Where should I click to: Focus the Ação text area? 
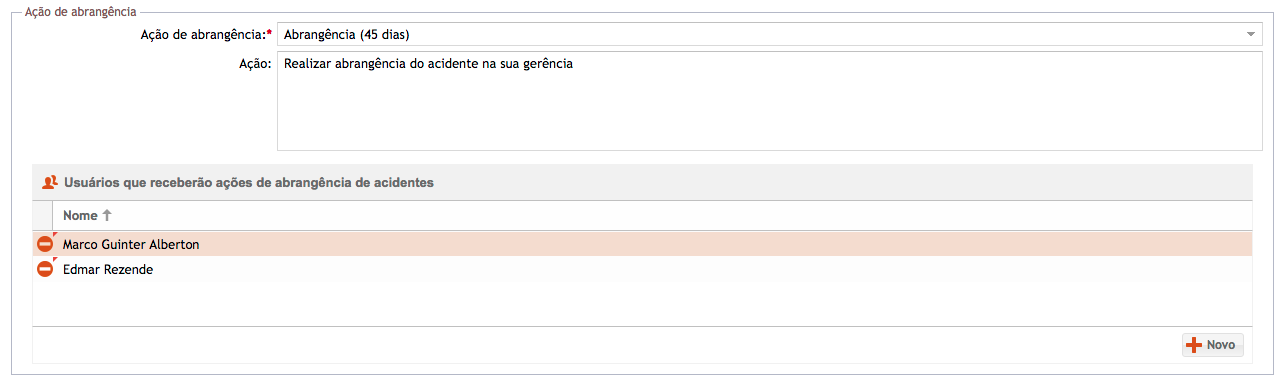point(769,101)
